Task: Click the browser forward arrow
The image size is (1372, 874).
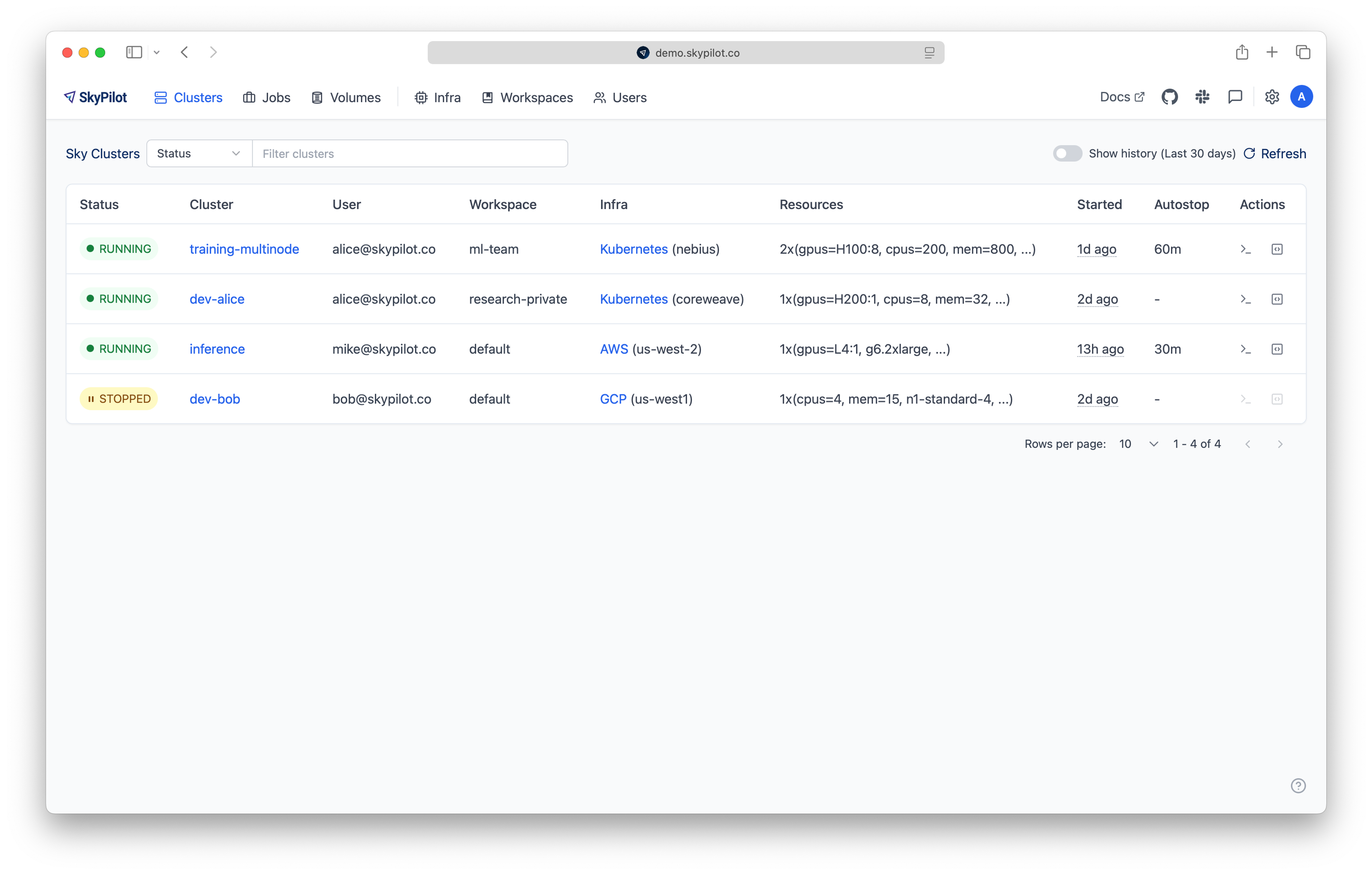Action: [213, 53]
